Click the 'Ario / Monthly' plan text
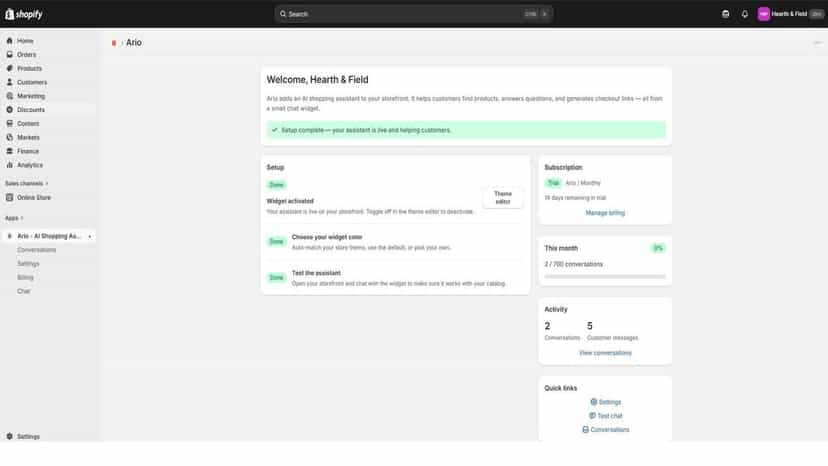 (583, 183)
